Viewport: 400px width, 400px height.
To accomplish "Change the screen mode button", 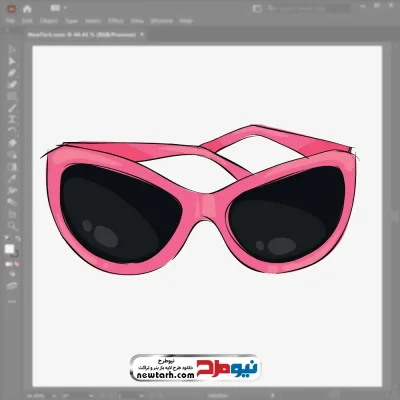I will 12,286.
